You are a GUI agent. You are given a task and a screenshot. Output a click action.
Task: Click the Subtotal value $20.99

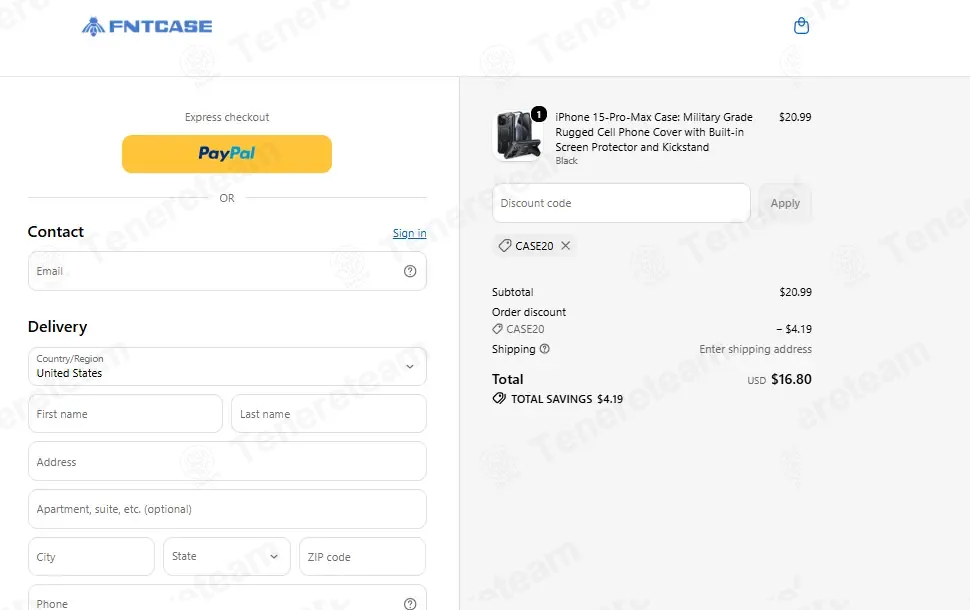[796, 292]
